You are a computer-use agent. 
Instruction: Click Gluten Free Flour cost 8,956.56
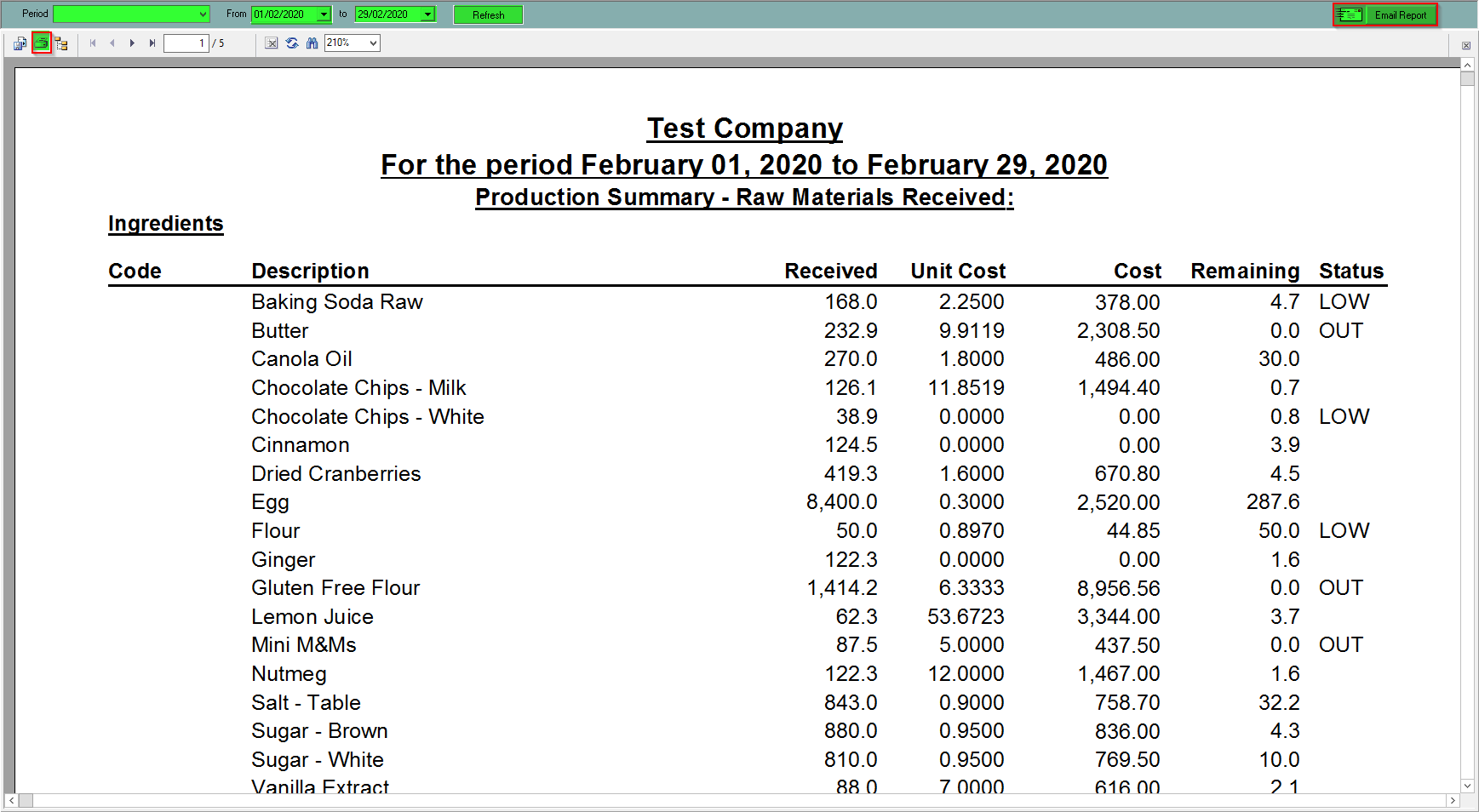coord(1119,588)
